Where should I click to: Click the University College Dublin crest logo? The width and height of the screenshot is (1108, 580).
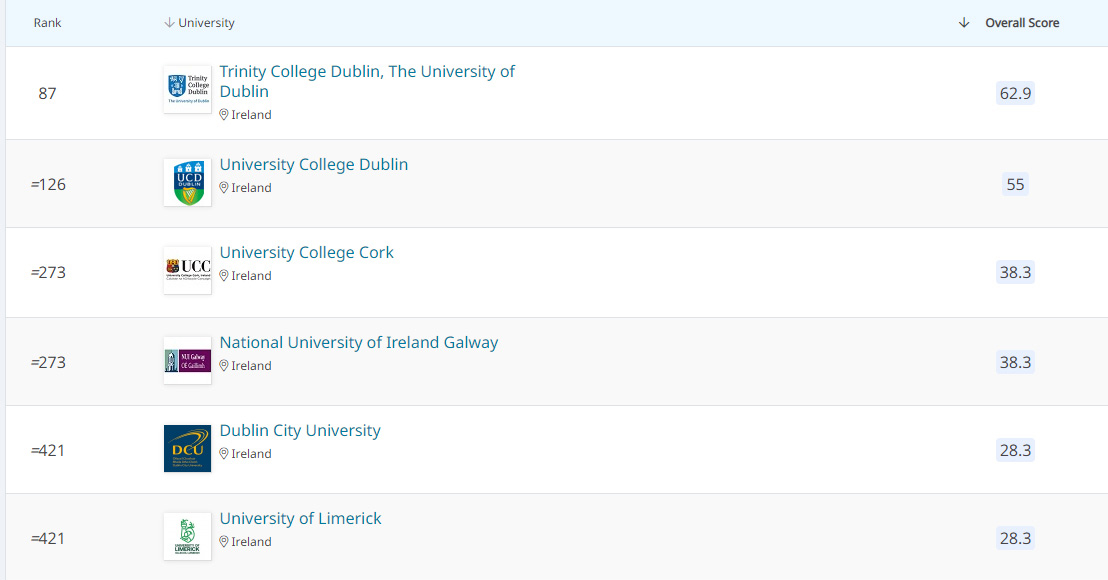click(x=187, y=182)
